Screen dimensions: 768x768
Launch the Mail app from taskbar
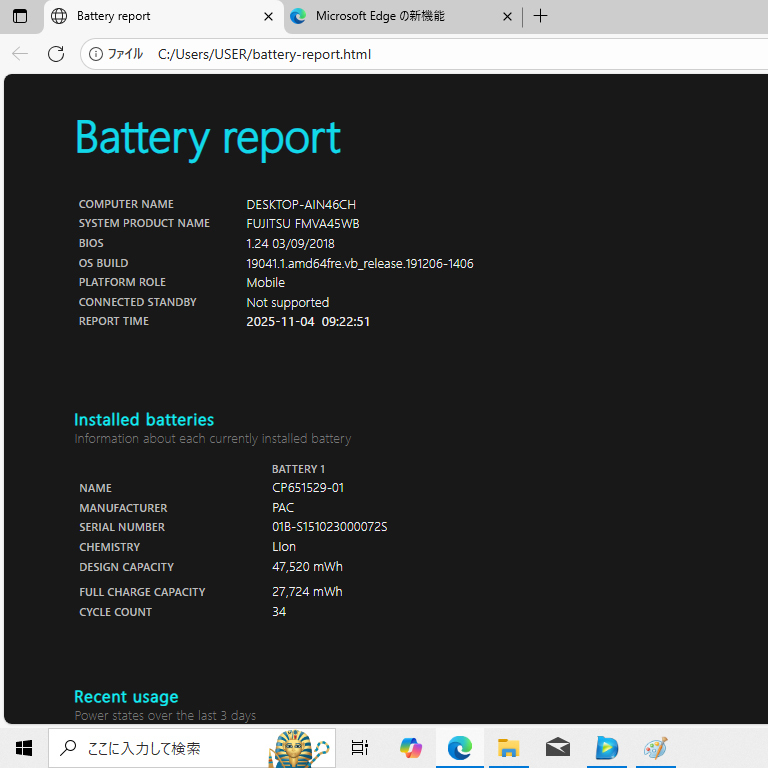coord(558,748)
